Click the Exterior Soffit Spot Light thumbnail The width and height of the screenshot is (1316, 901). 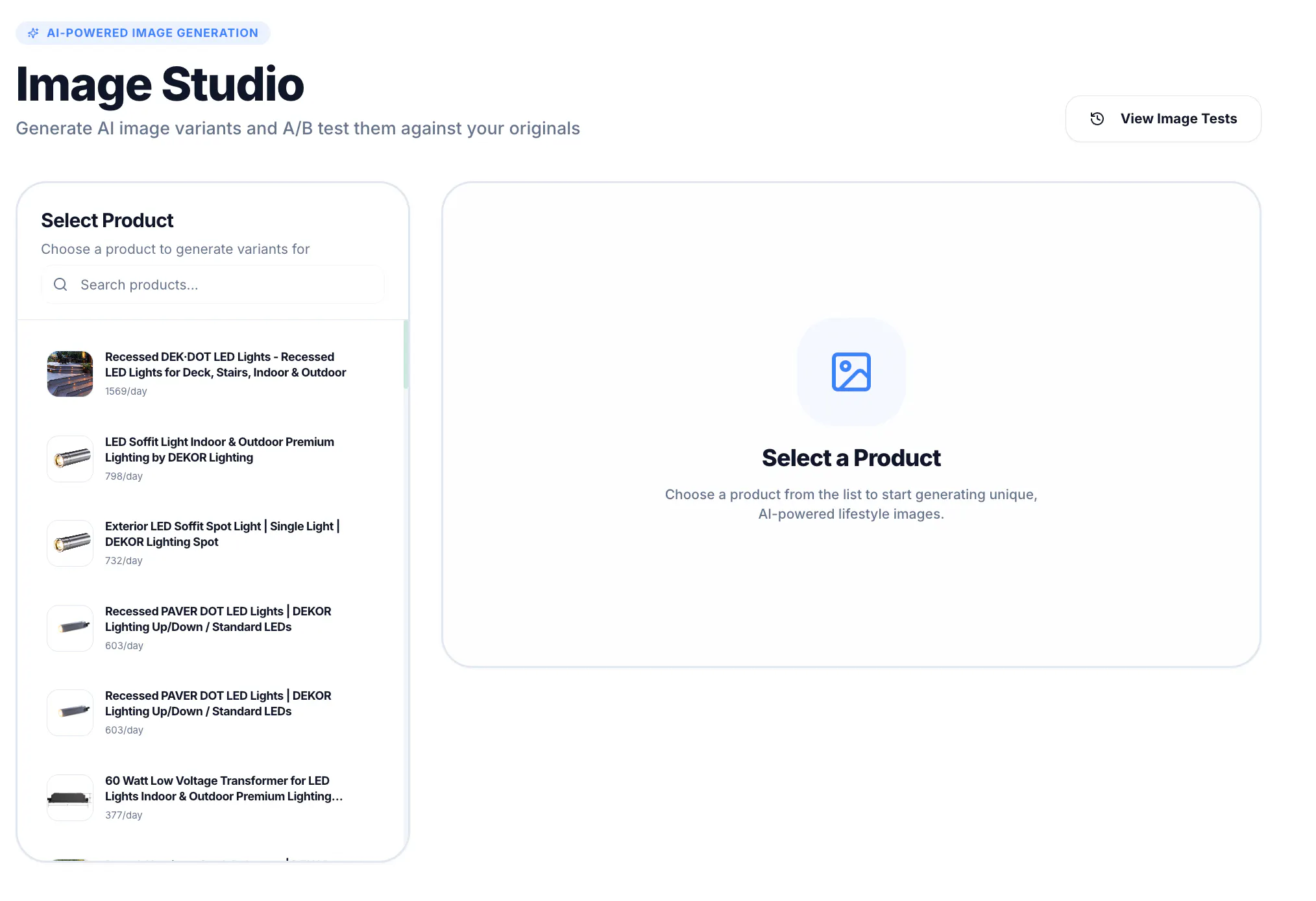70,543
